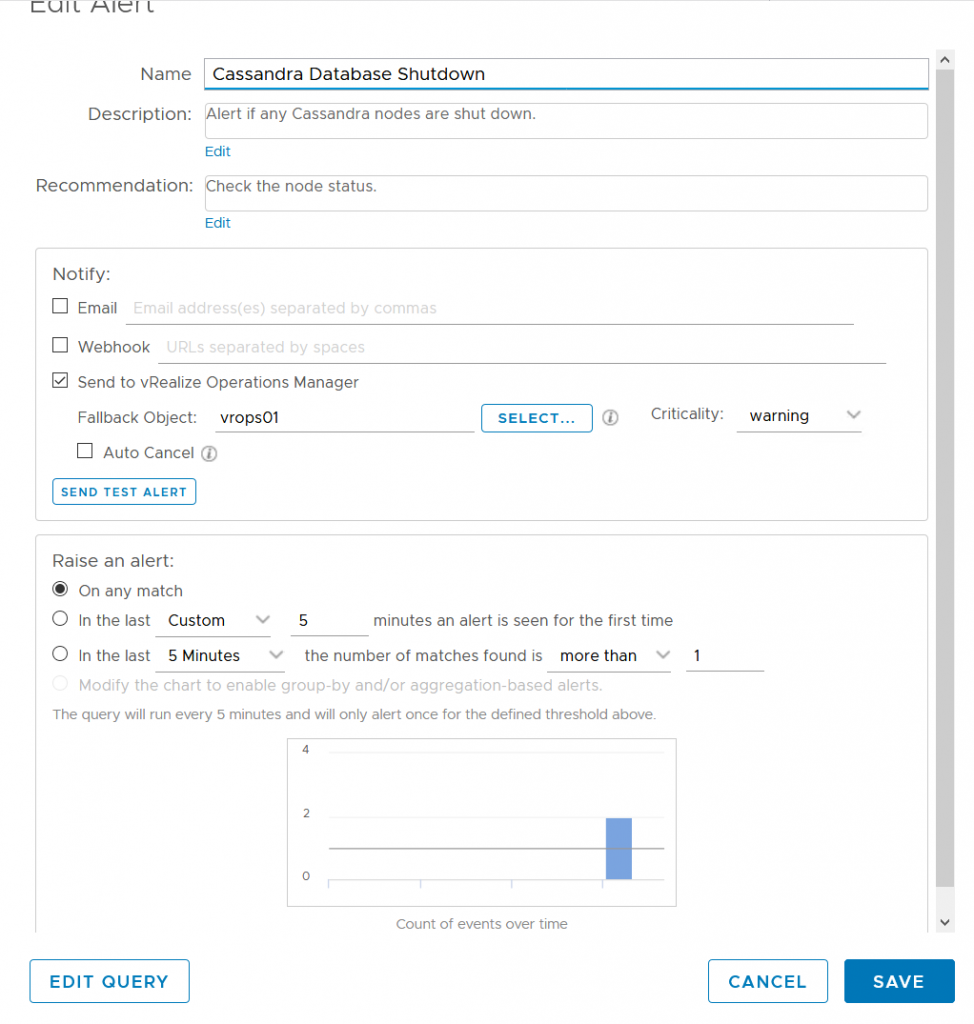Click the alert Name input field
The width and height of the screenshot is (974, 1024).
tap(565, 74)
